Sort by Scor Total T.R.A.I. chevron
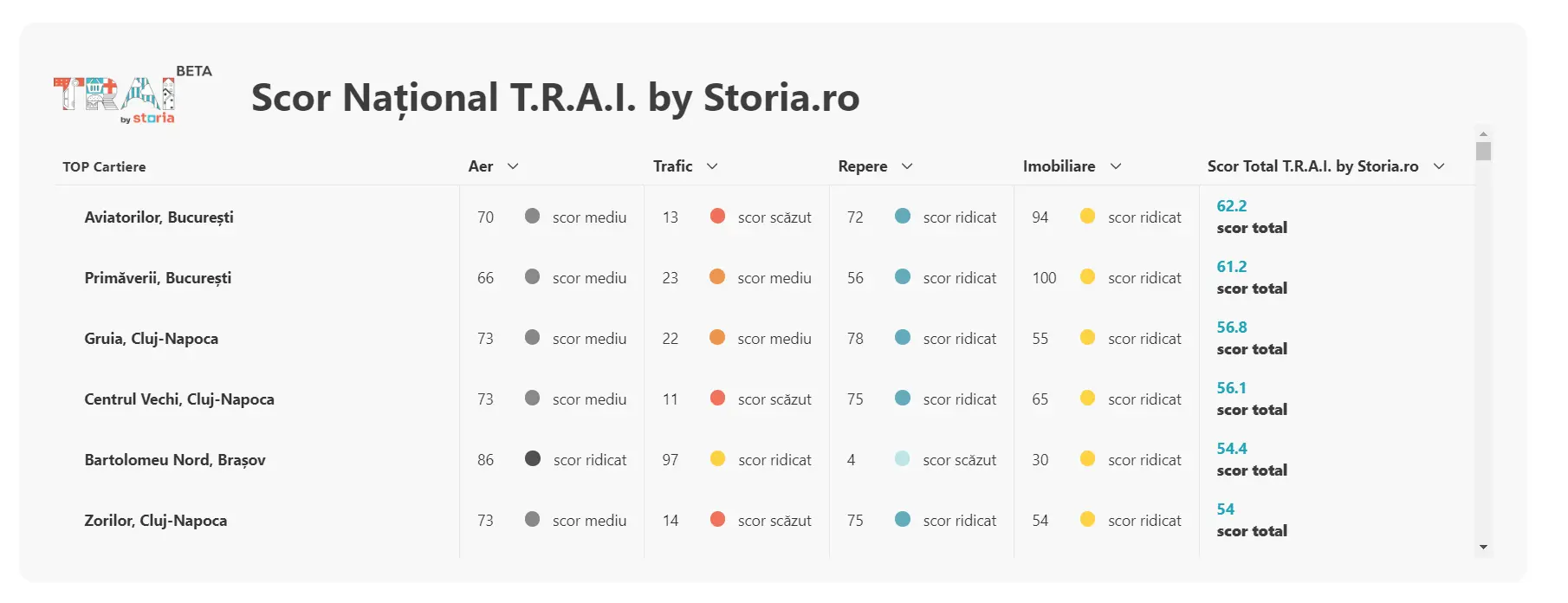This screenshot has height=603, width=1568. pyautogui.click(x=1439, y=166)
